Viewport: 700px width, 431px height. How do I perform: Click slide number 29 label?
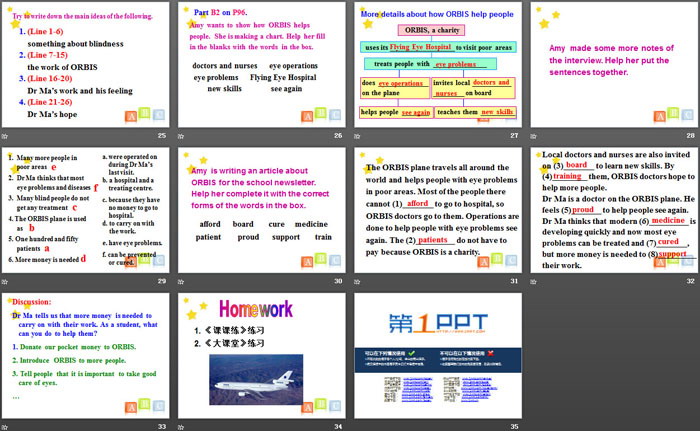(162, 281)
